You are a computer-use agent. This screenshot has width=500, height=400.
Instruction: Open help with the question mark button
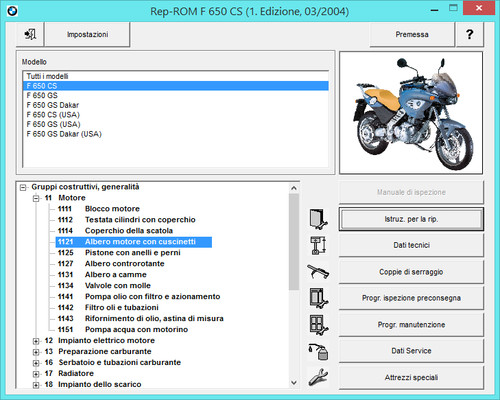point(470,34)
